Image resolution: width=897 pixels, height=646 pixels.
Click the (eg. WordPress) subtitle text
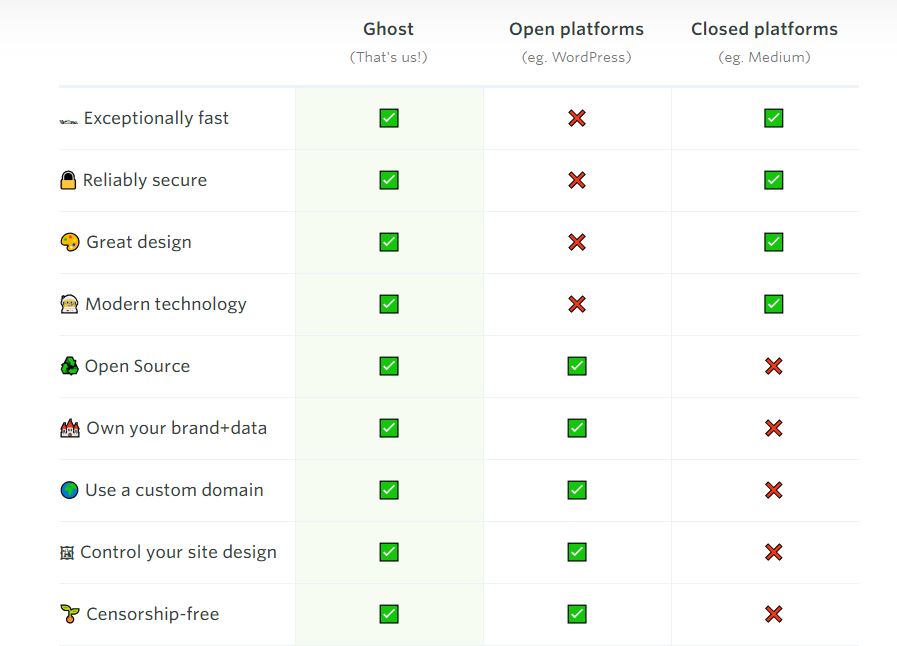[577, 57]
